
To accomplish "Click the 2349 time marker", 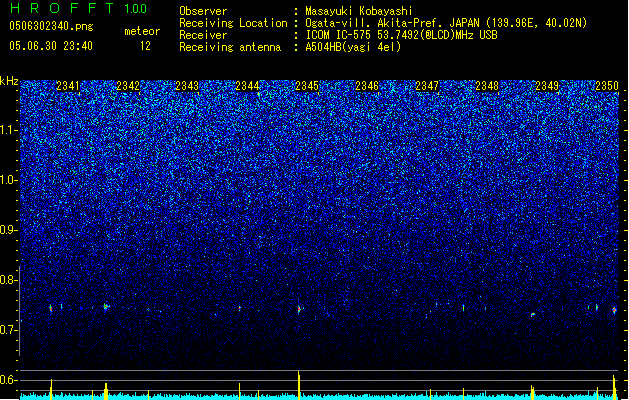I will click(x=547, y=86).
